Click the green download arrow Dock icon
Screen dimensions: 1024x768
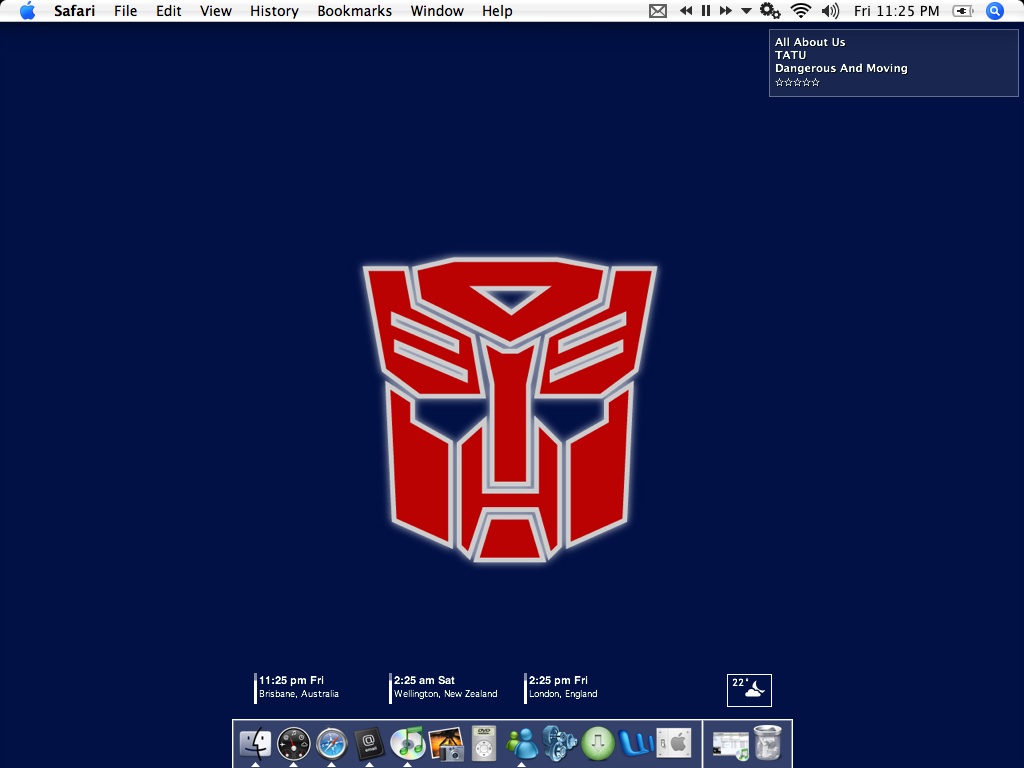[x=597, y=744]
